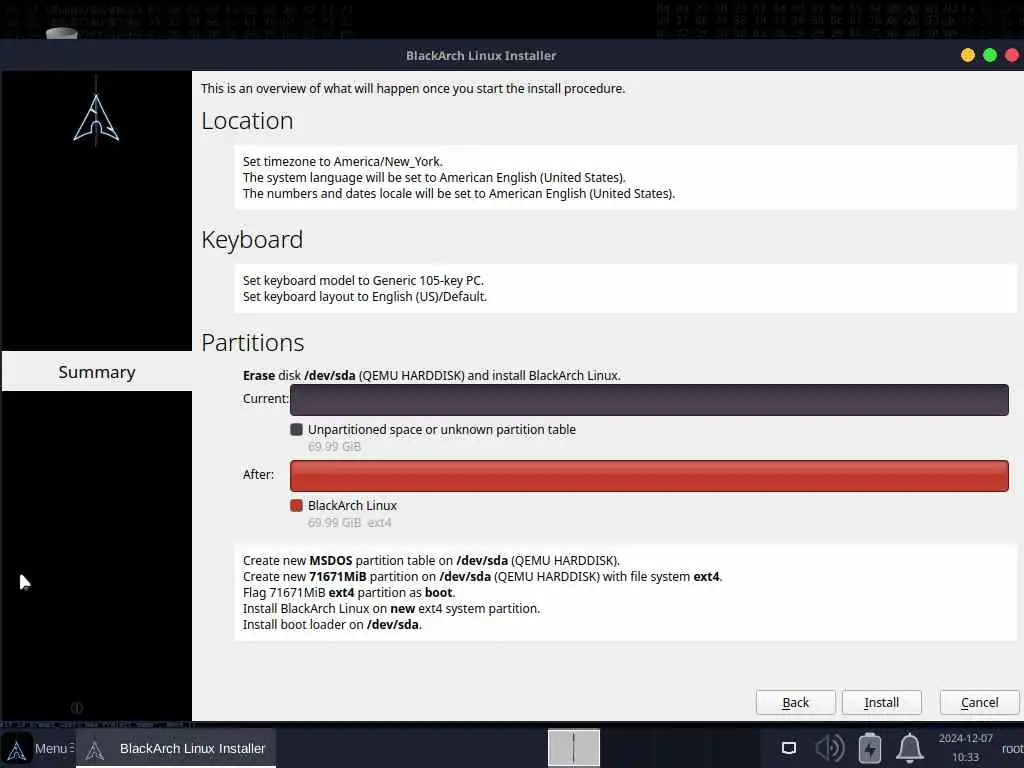Viewport: 1024px width, 768px height.
Task: Click the red BlackArch Linux legend swatch
Action: click(x=296, y=505)
